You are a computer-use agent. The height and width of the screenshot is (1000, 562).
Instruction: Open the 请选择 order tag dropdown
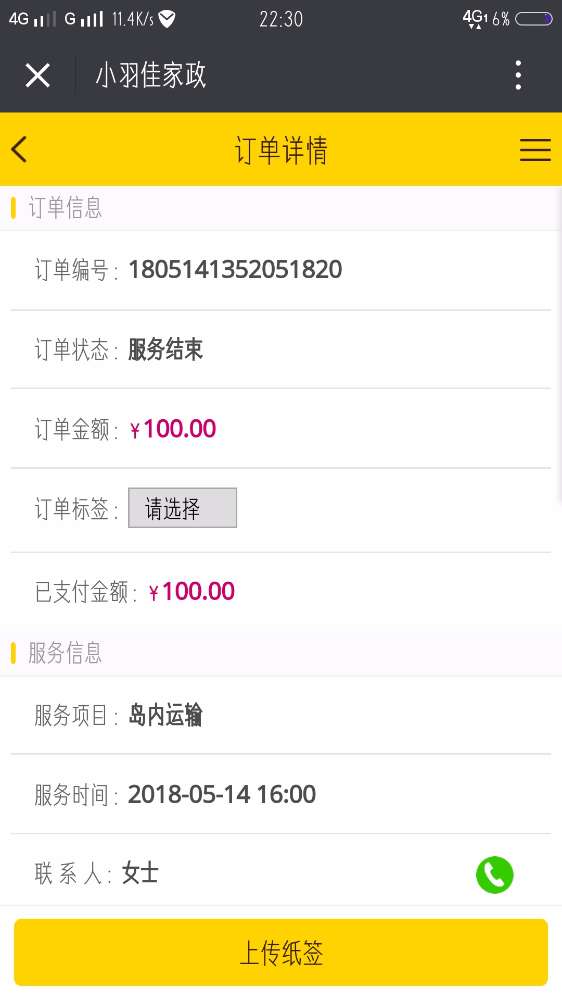click(x=182, y=508)
